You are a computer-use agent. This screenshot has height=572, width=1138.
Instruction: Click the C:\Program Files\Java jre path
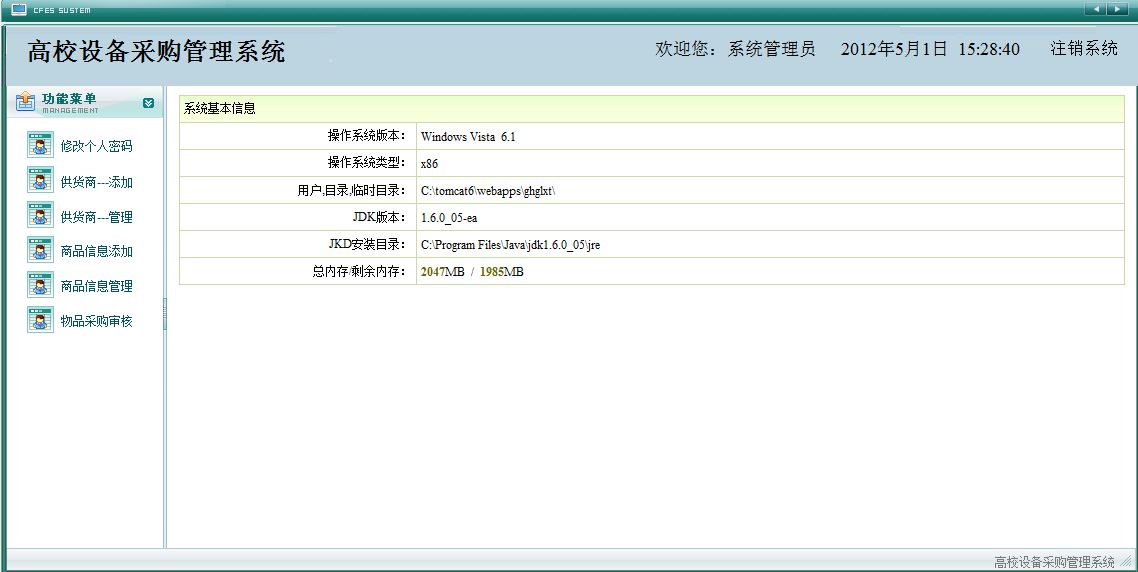click(x=510, y=245)
